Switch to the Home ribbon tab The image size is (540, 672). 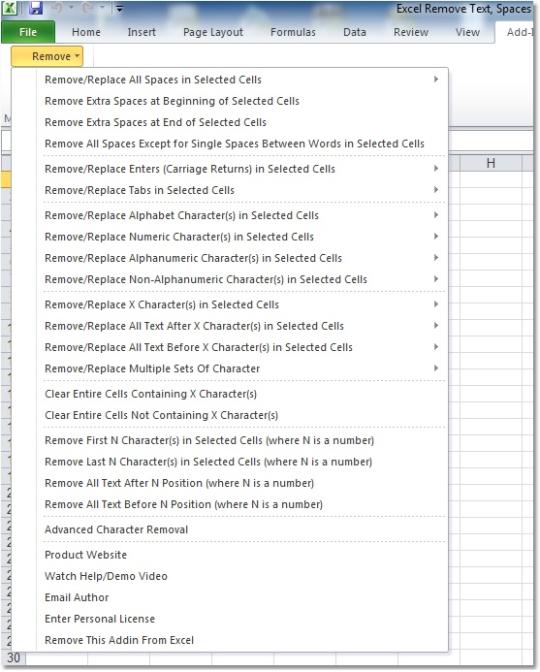click(x=86, y=32)
